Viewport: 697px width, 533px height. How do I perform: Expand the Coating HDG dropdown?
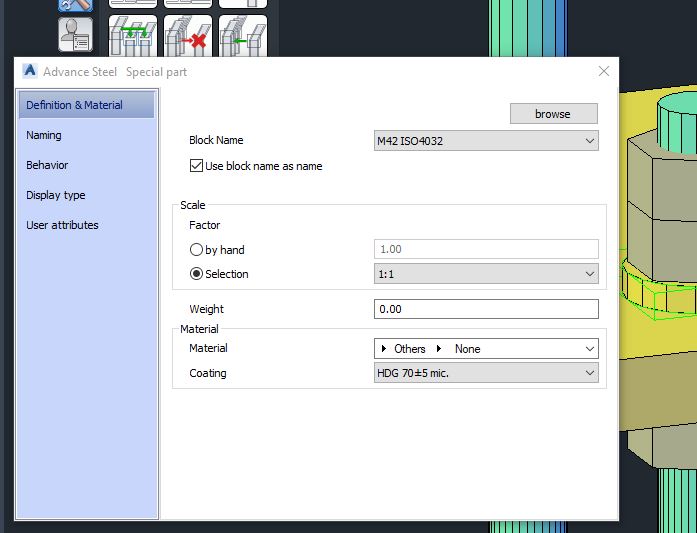(486, 373)
